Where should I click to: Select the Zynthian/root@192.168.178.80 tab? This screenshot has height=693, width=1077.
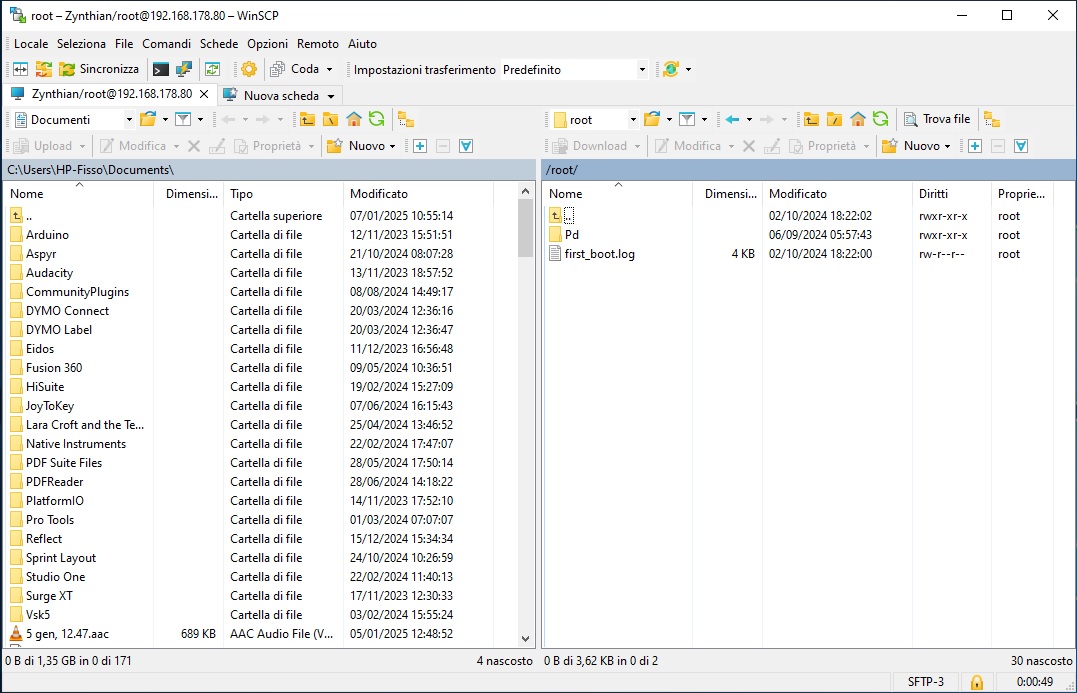coord(111,94)
